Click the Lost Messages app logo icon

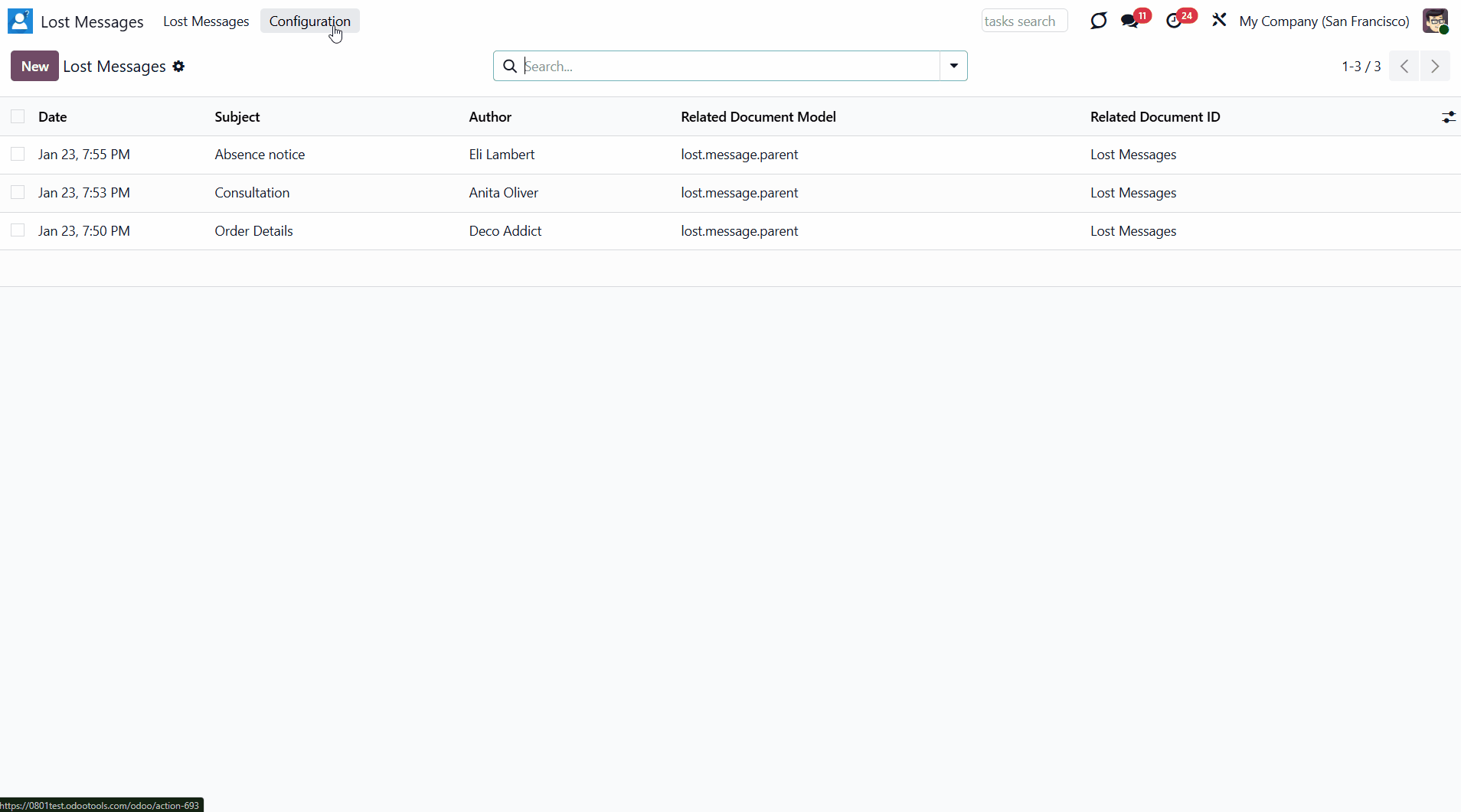pyautogui.click(x=20, y=21)
